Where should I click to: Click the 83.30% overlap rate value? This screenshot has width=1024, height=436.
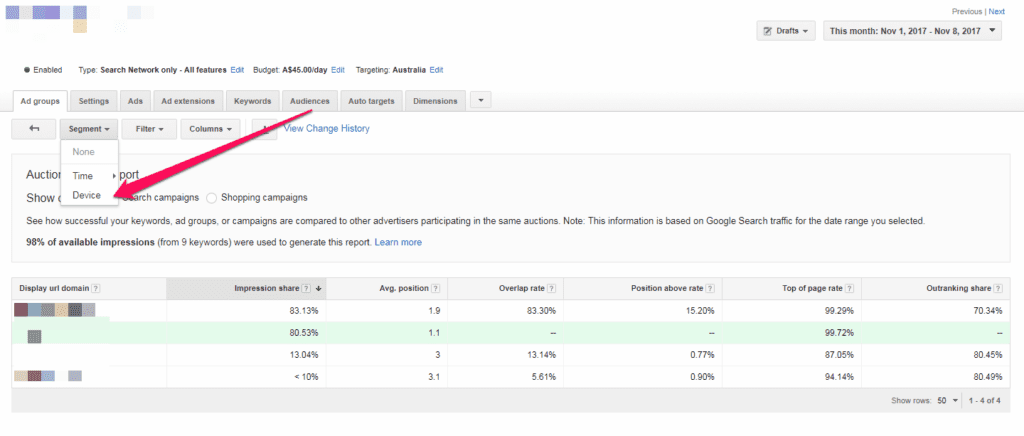[541, 311]
